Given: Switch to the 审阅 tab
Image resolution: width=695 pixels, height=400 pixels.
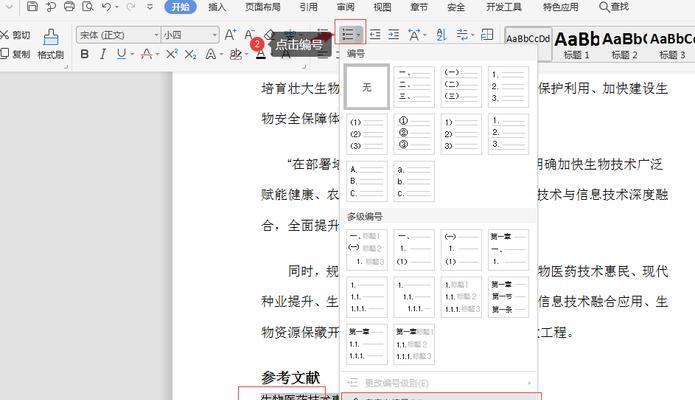Looking at the screenshot, I should point(345,7).
